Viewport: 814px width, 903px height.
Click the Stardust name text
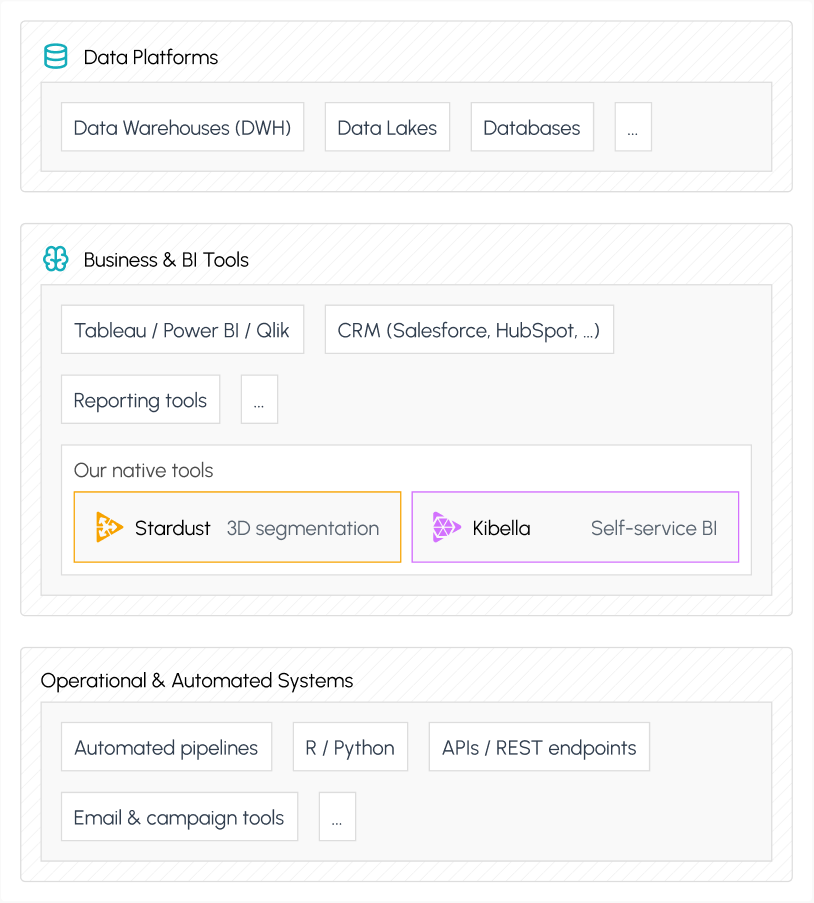point(173,528)
